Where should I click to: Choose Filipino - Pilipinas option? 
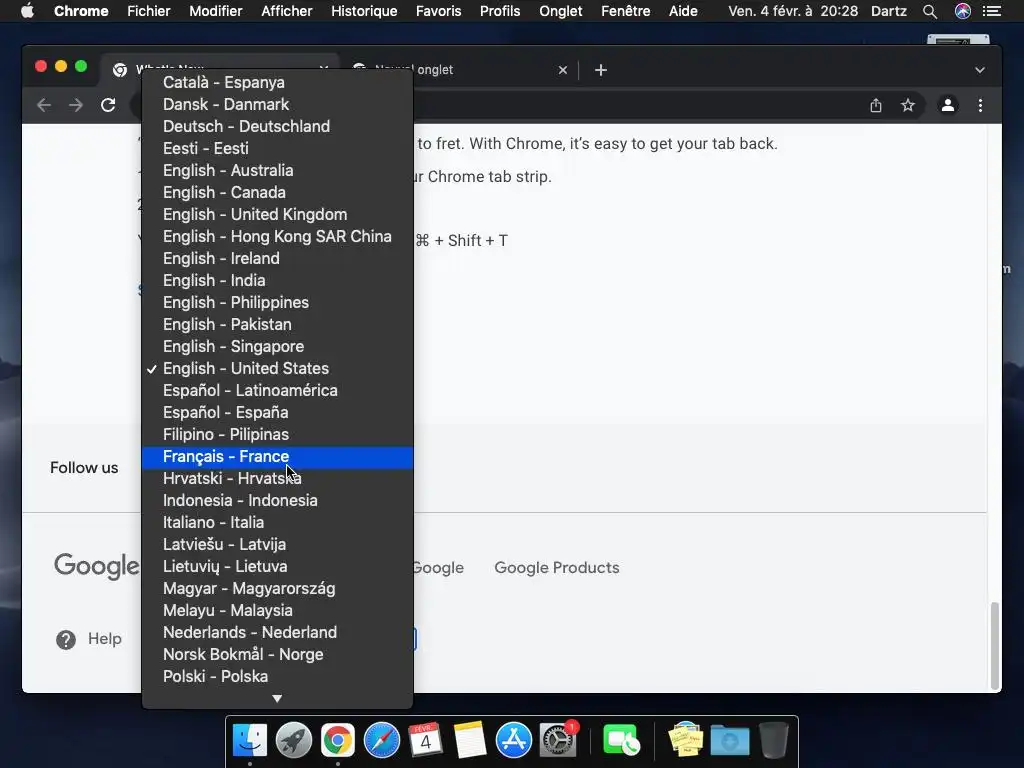pyautogui.click(x=277, y=434)
